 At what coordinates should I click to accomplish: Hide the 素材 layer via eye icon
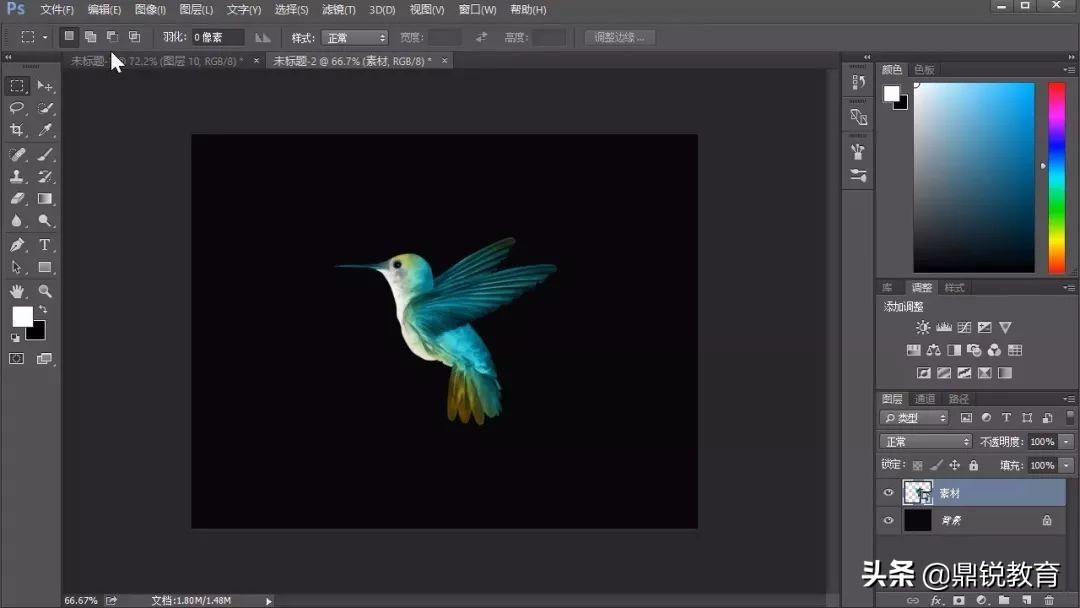[889, 493]
